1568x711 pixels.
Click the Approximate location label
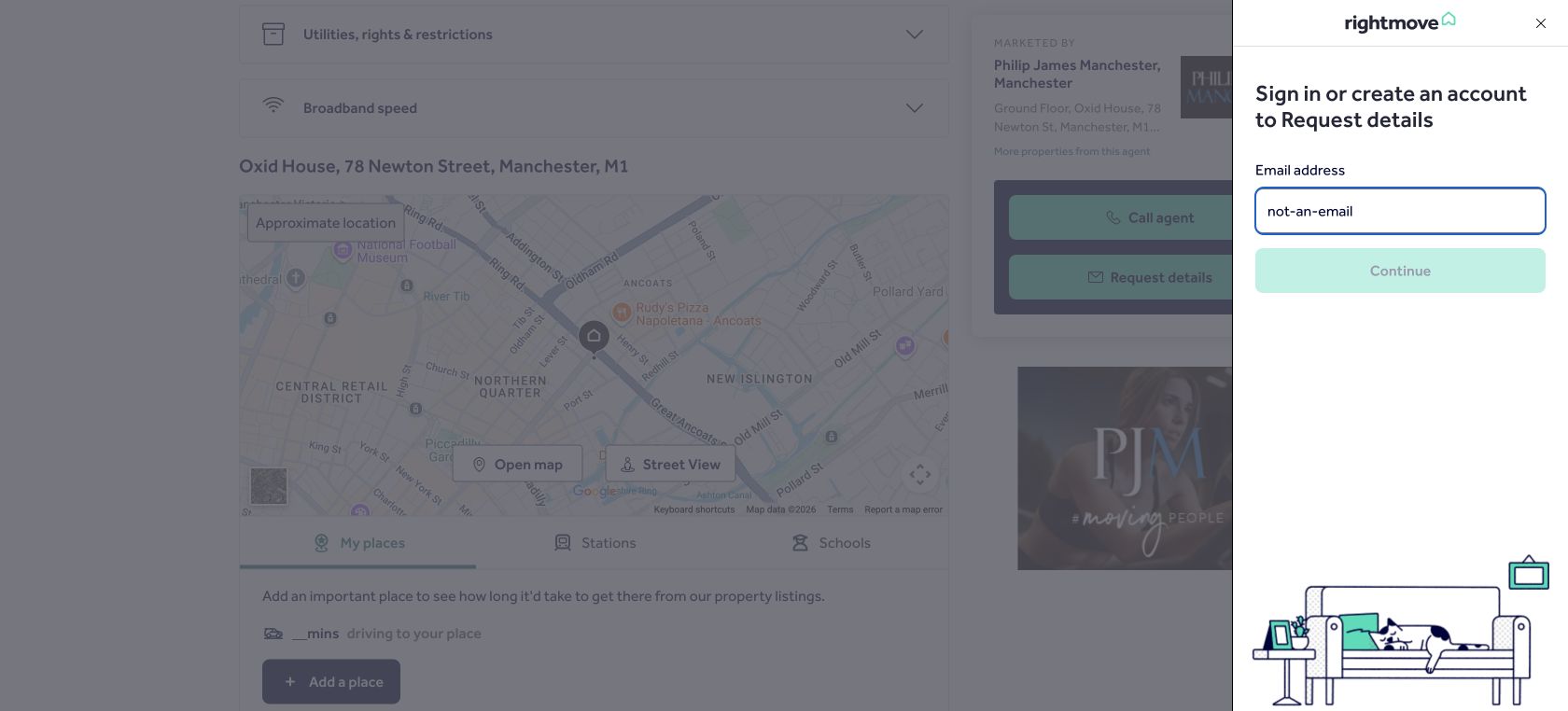coord(326,223)
